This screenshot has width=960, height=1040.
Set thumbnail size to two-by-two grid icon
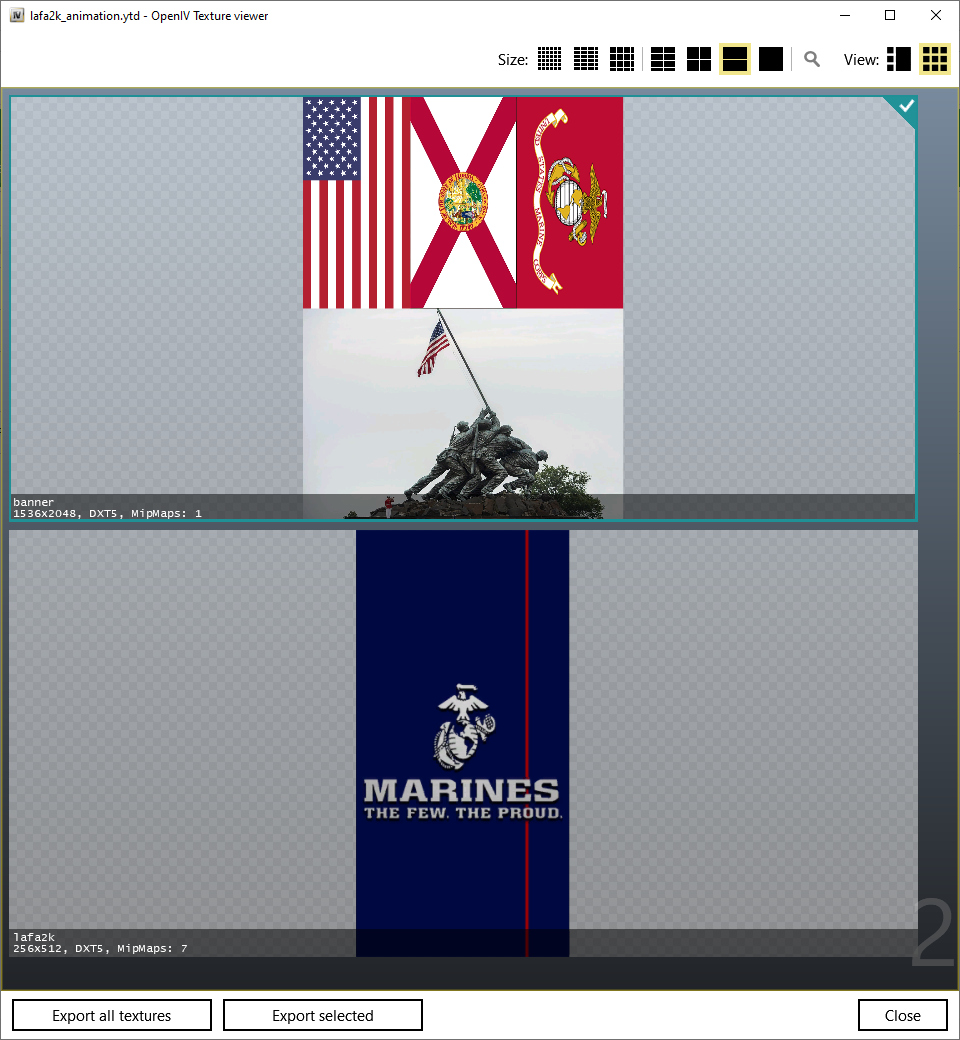point(699,59)
